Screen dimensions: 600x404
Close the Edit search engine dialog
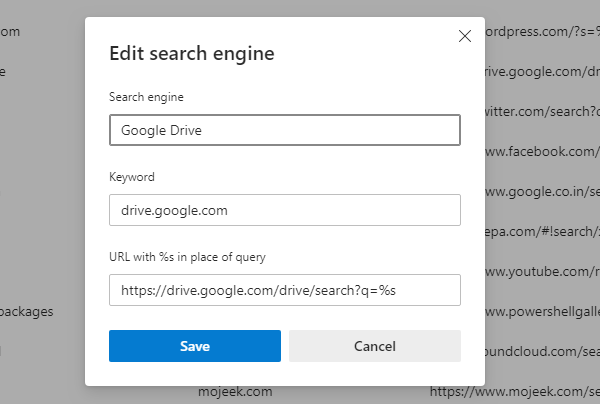464,36
